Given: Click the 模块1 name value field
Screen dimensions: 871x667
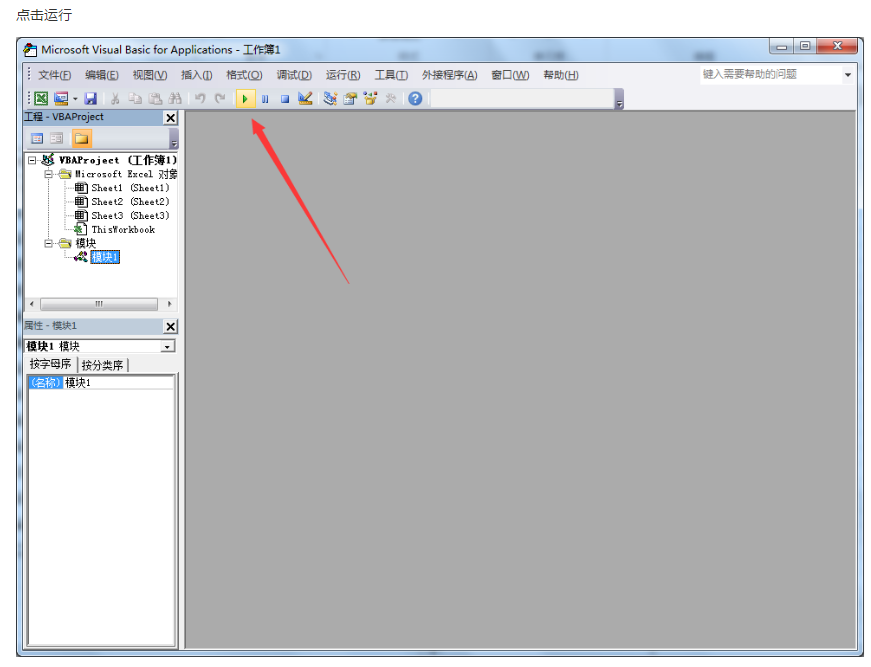Looking at the screenshot, I should [x=118, y=383].
